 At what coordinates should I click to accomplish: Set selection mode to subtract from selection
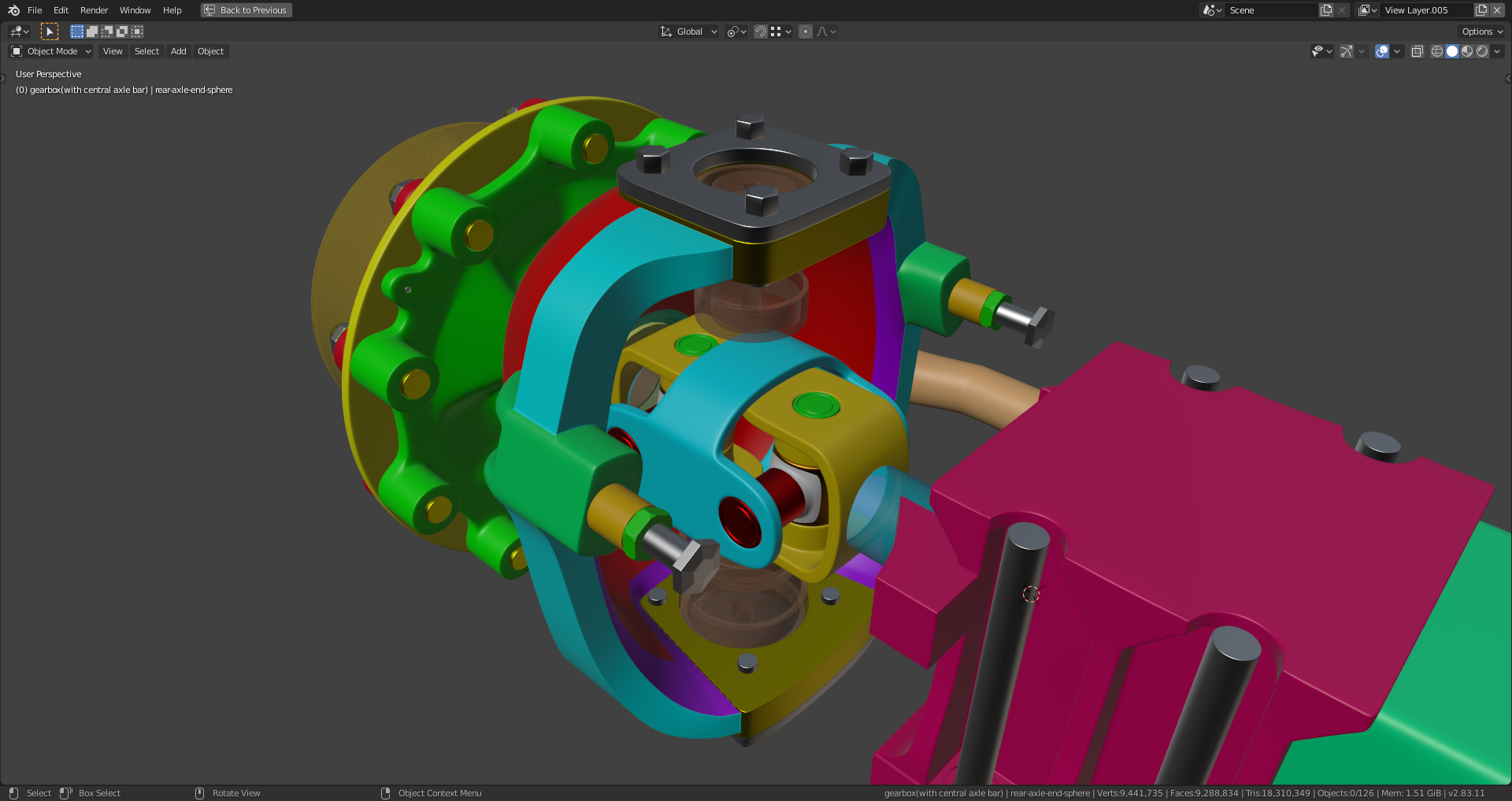[x=107, y=32]
